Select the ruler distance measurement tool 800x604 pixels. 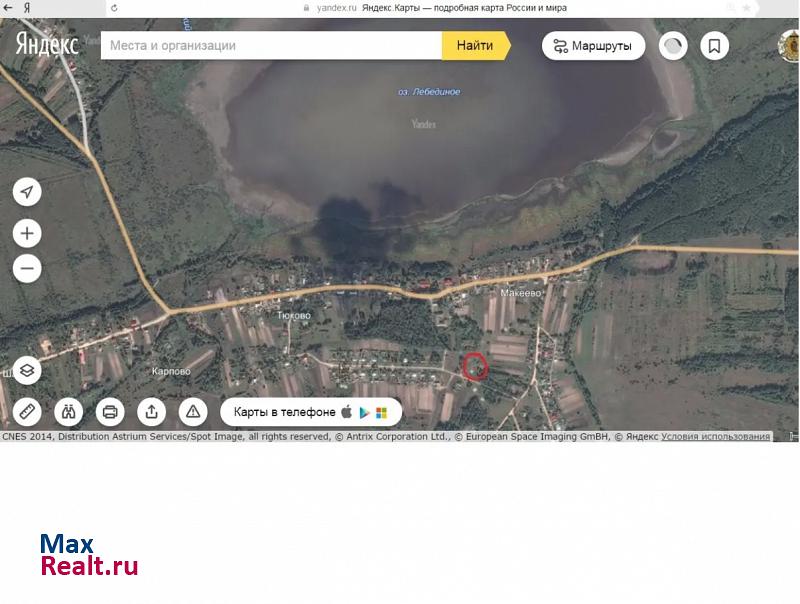(x=27, y=411)
